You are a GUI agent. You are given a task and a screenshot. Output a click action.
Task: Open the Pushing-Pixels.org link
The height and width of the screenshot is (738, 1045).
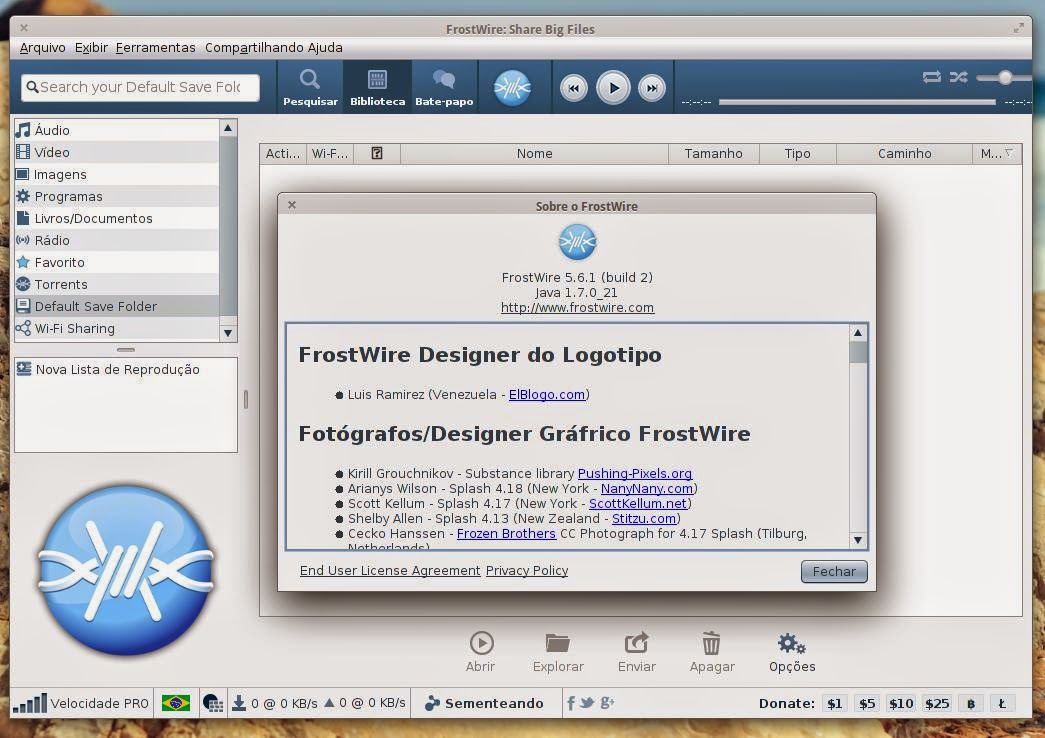634,473
